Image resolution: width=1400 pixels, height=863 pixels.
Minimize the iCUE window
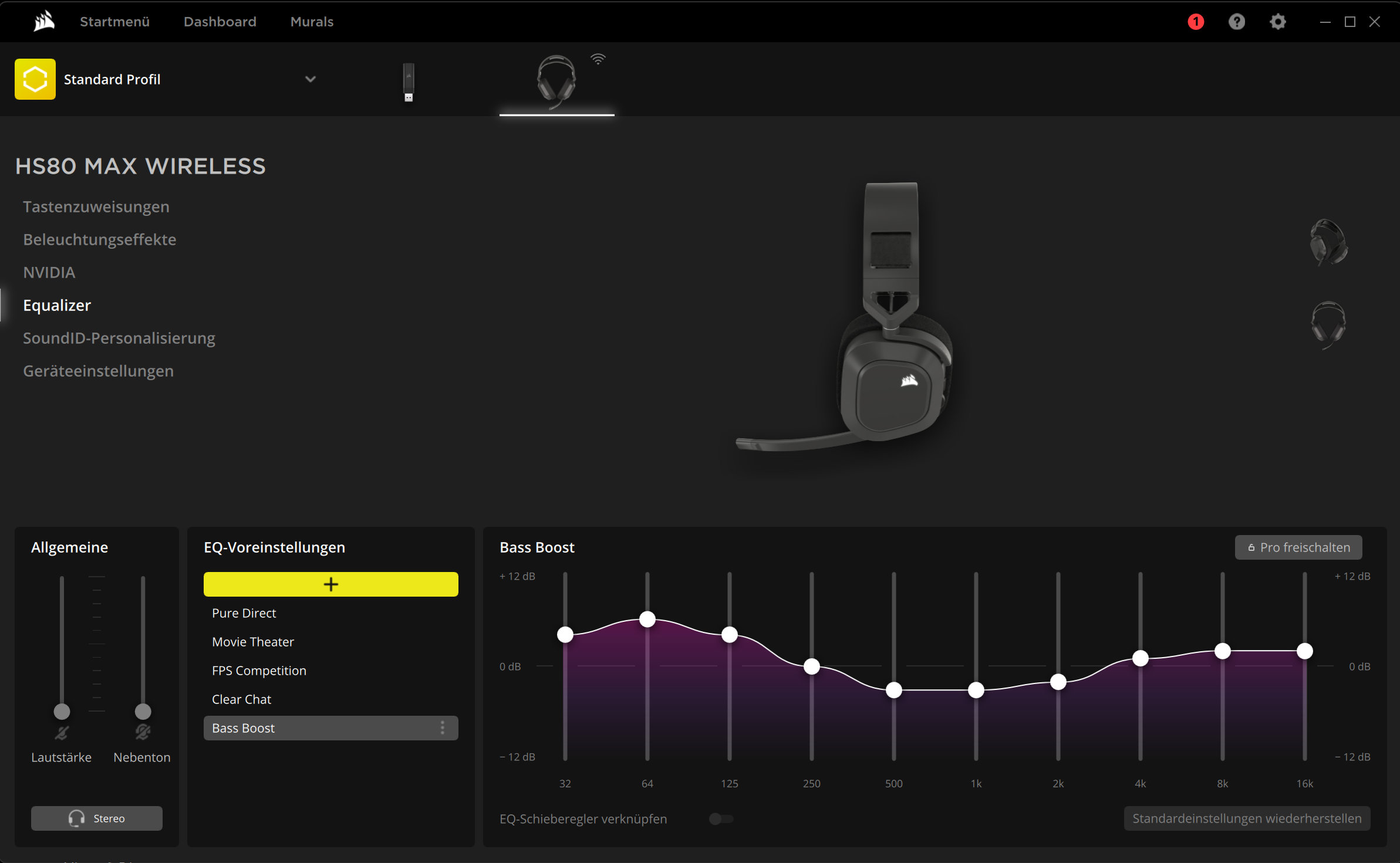click(1325, 22)
